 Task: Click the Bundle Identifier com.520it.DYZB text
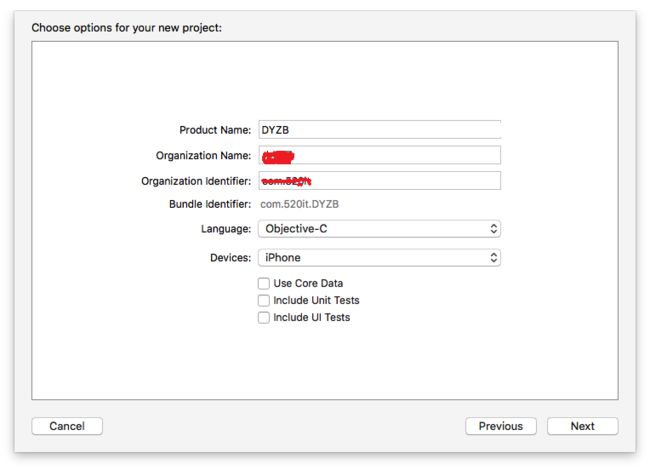(299, 204)
